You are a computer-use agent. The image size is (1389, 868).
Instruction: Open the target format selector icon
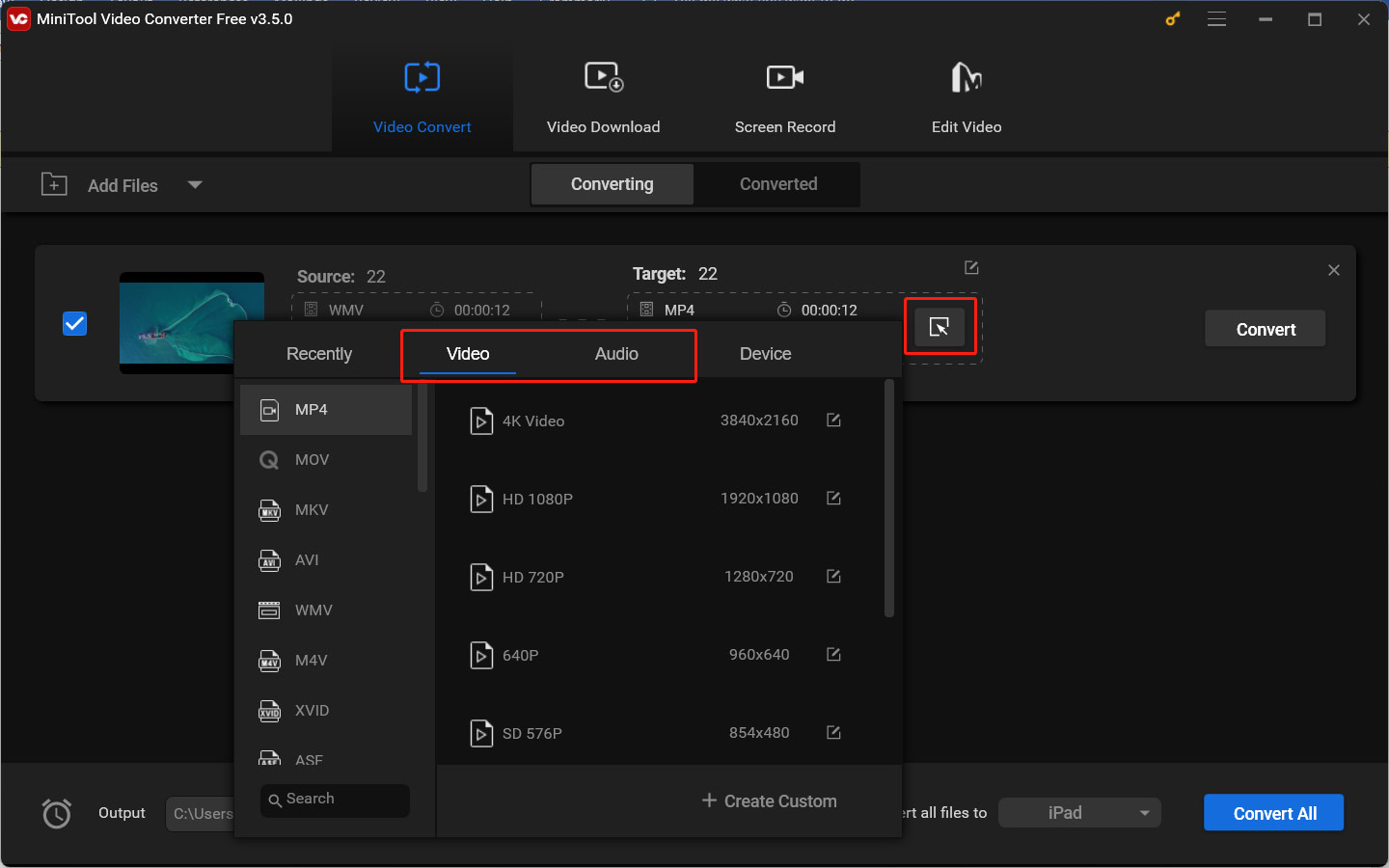click(x=940, y=327)
